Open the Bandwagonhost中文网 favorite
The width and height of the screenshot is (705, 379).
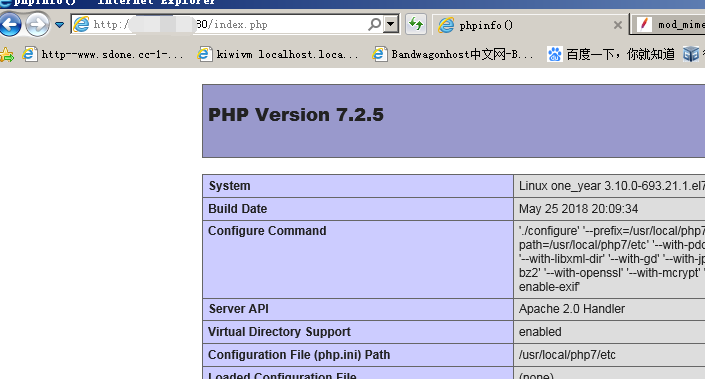pyautogui.click(x=453, y=54)
